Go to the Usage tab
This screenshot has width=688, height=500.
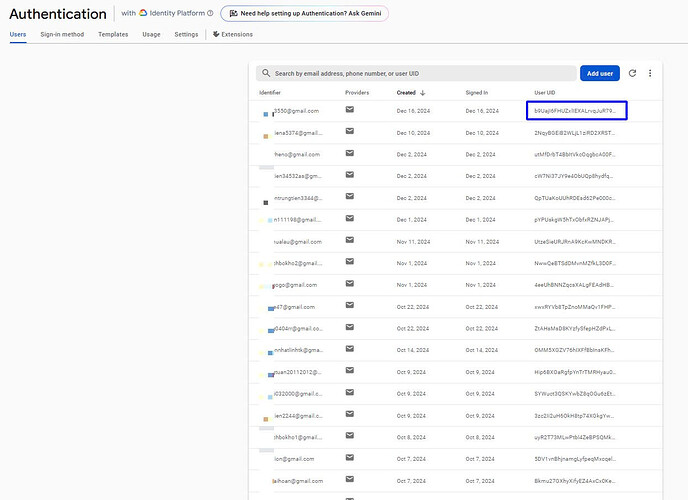click(x=151, y=34)
